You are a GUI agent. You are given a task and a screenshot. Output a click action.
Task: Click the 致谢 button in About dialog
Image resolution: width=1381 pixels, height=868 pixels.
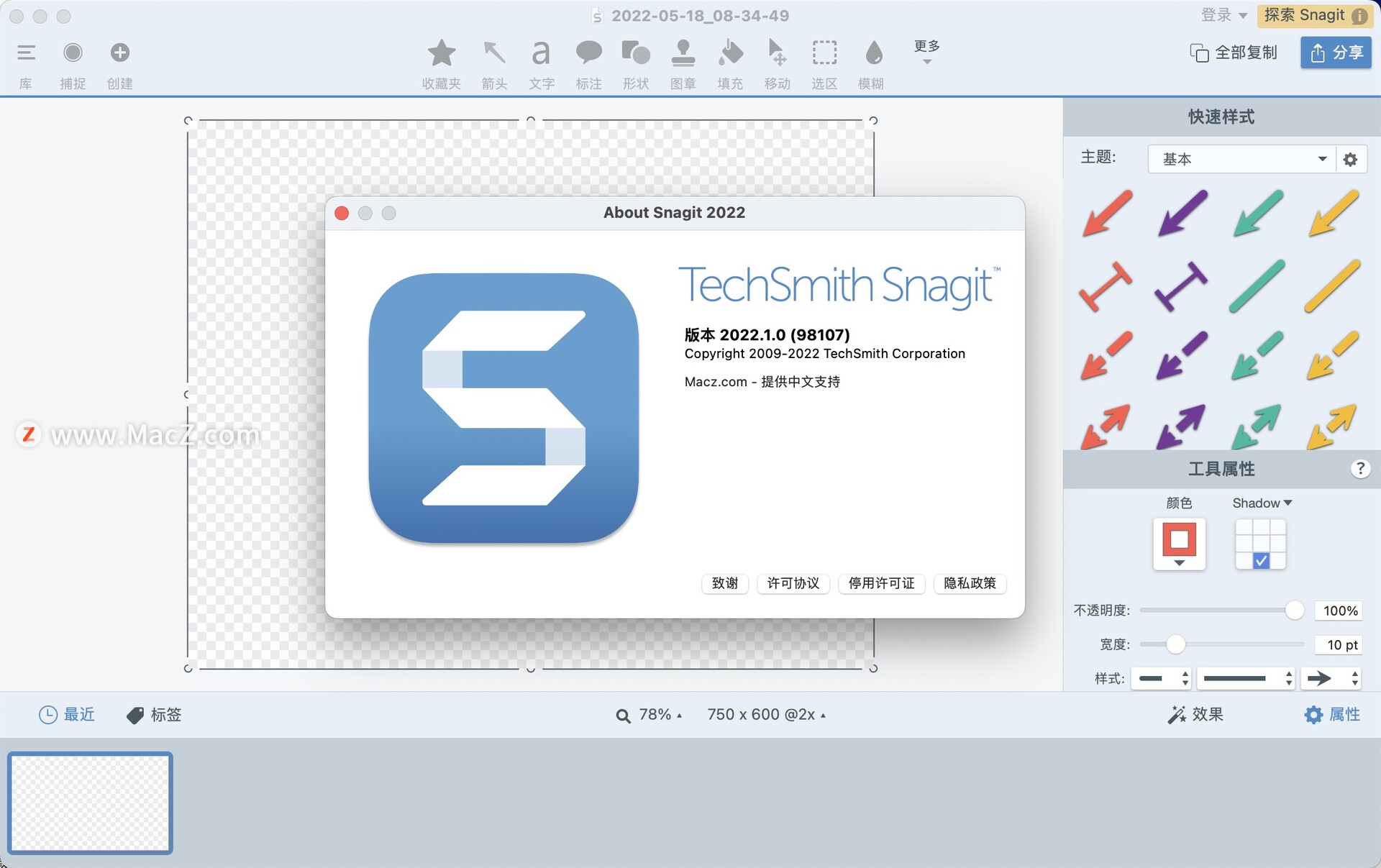pyautogui.click(x=725, y=583)
